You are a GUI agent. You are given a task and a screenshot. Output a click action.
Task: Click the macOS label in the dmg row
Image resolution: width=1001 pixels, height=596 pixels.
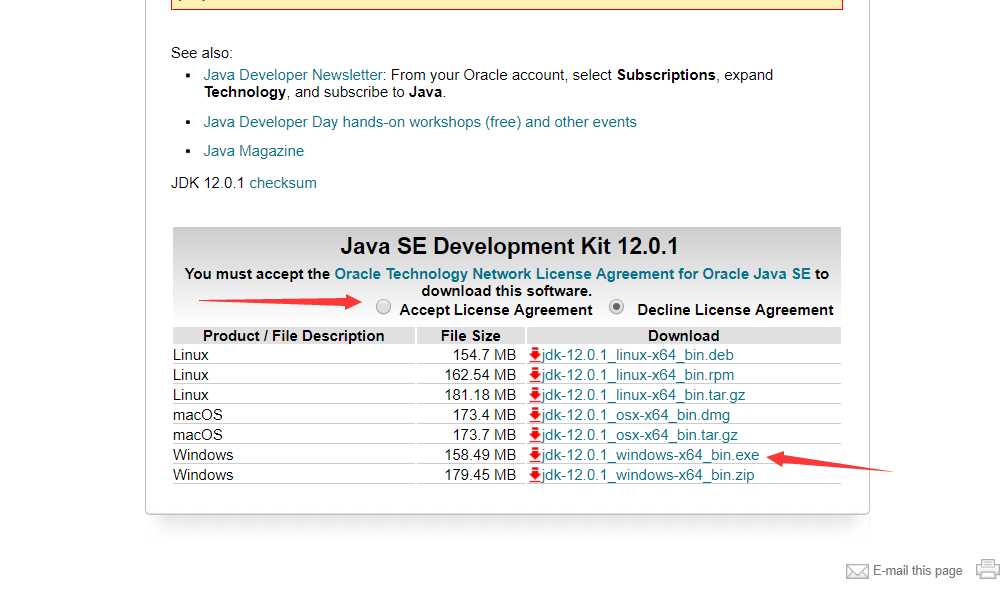point(198,415)
